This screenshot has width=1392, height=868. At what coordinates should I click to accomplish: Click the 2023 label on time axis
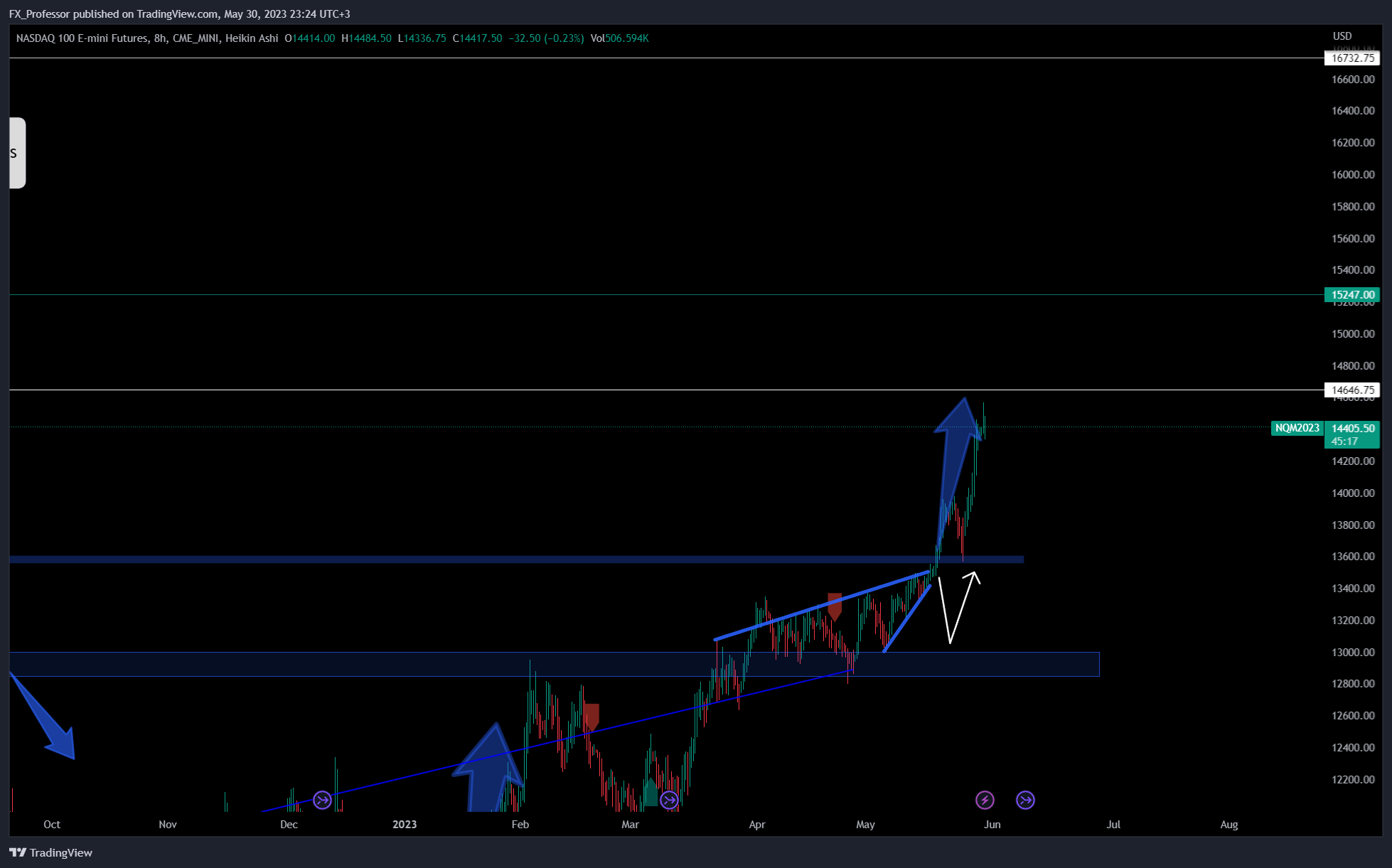coord(405,824)
